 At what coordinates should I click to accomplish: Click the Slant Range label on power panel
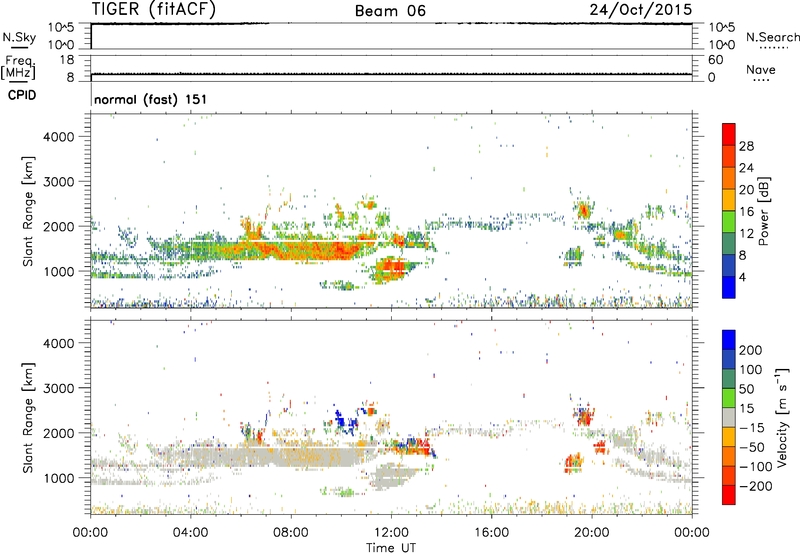click(x=28, y=211)
